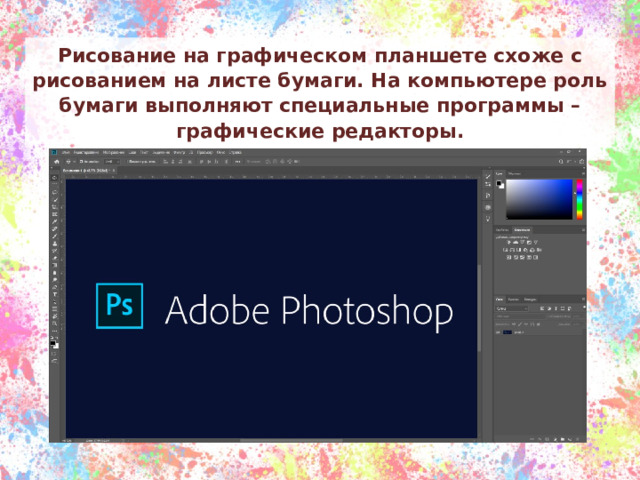
Task: Open blend mode dropdown in Layers panel
Action: point(520,316)
